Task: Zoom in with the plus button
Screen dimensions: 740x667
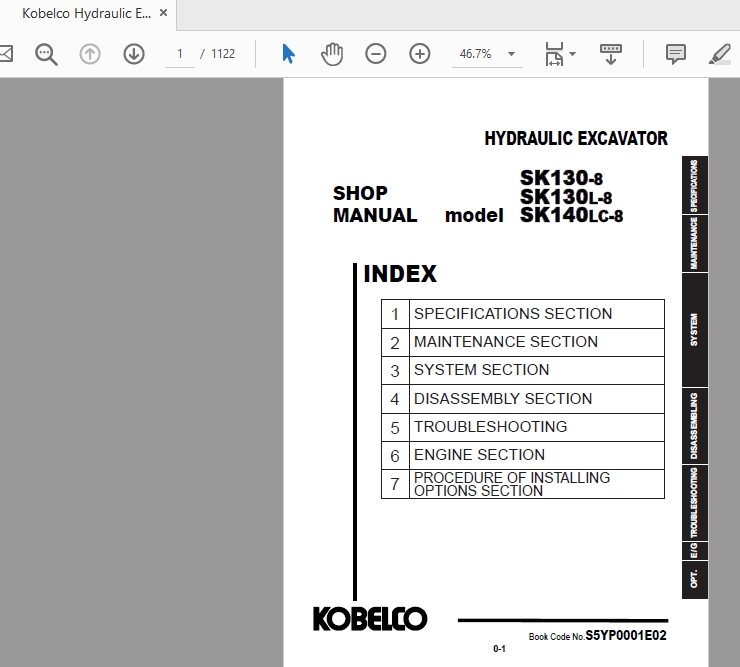Action: click(x=420, y=54)
